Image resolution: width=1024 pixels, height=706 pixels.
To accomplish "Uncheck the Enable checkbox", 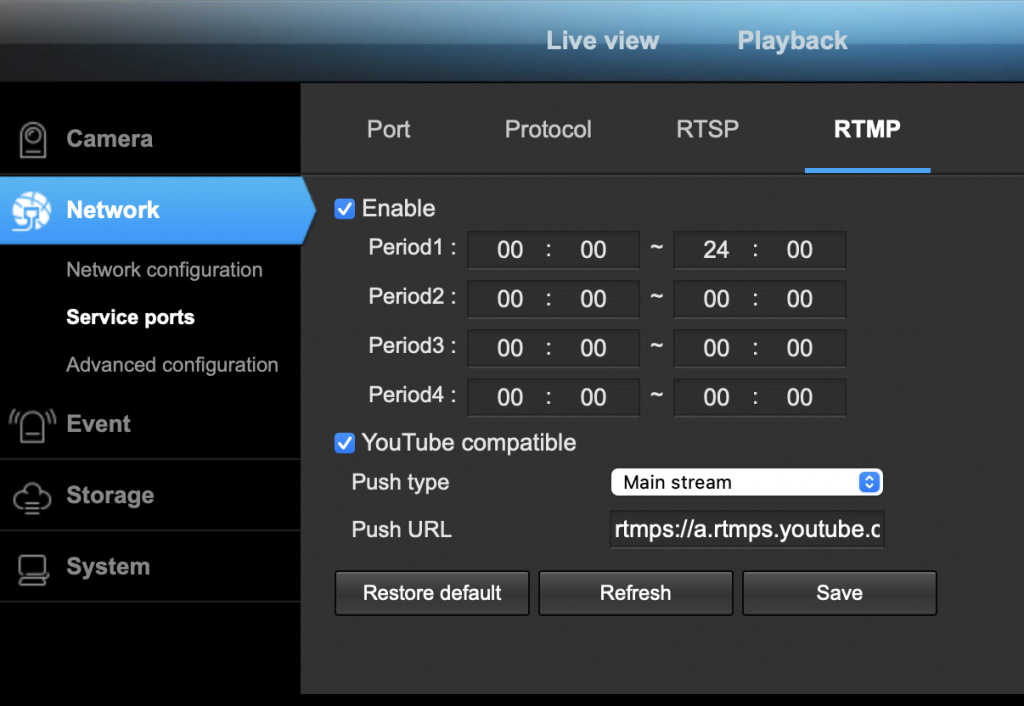I will point(345,209).
